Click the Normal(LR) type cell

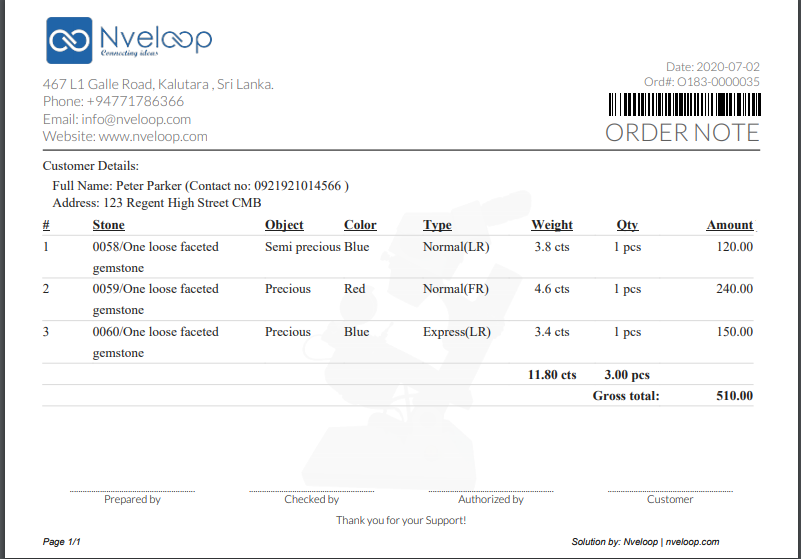(456, 247)
